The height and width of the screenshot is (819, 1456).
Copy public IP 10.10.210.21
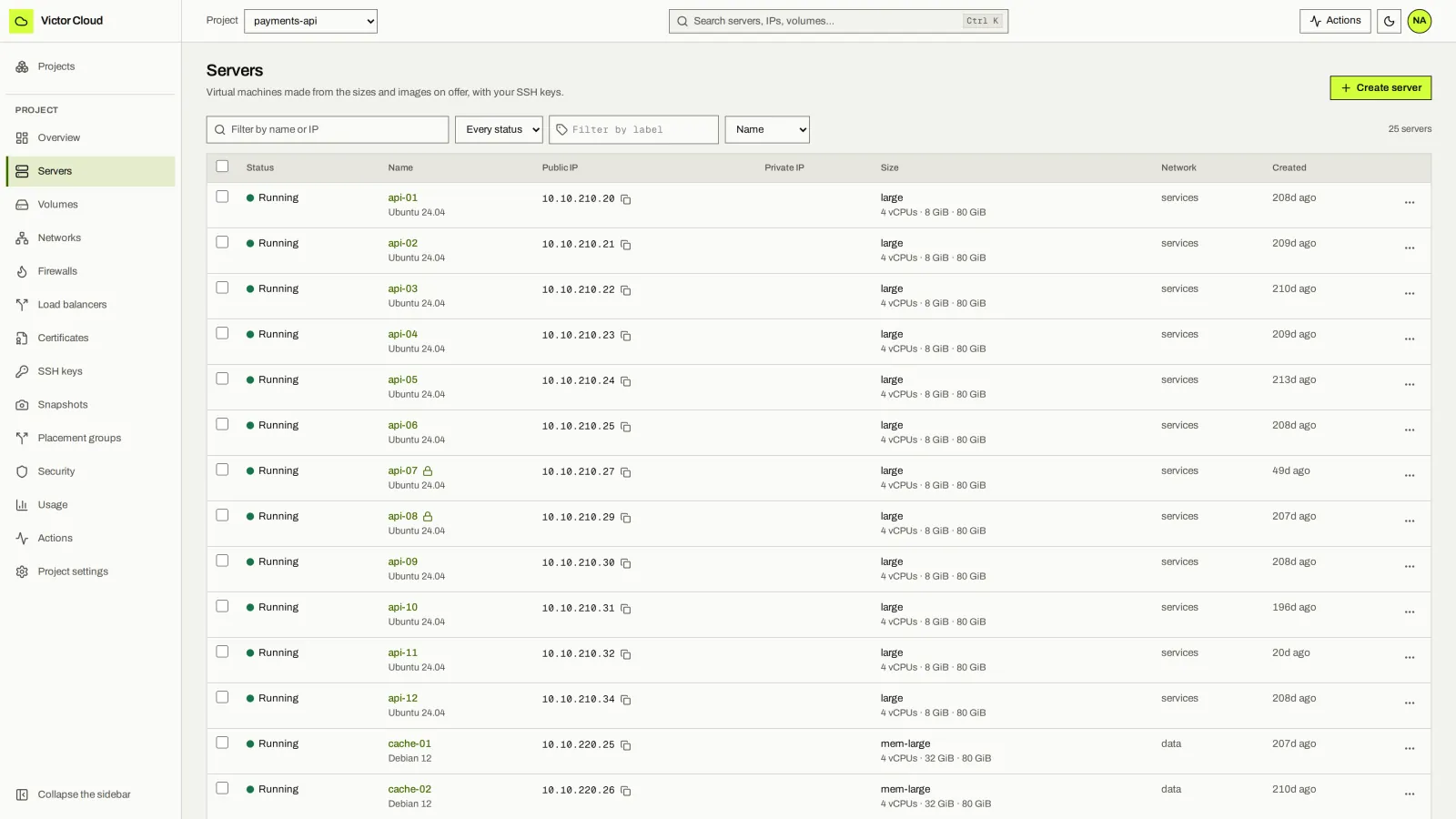coord(625,245)
